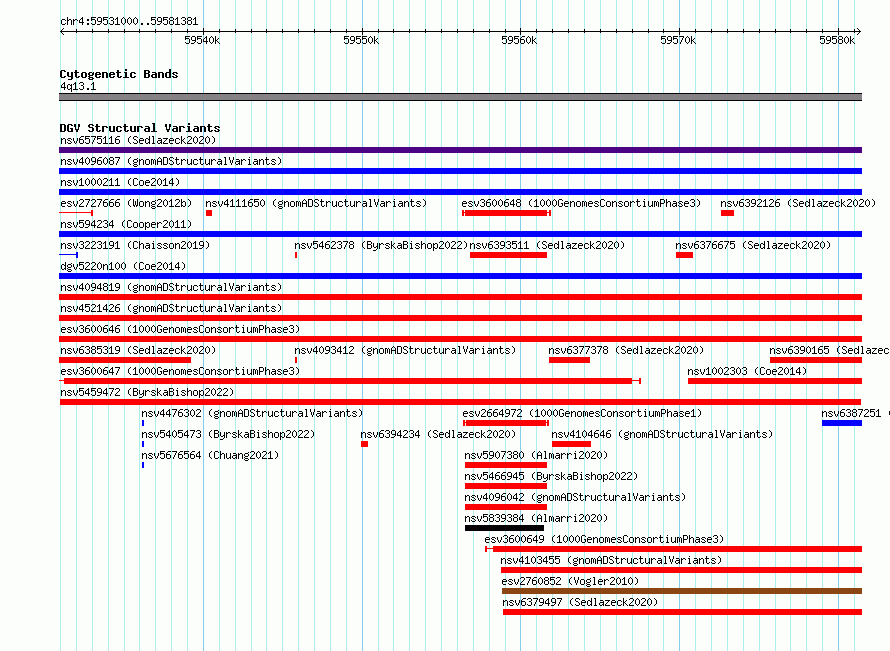Select the nsv4096087 gnomAD variant label
This screenshot has width=890, height=651.
point(171,161)
